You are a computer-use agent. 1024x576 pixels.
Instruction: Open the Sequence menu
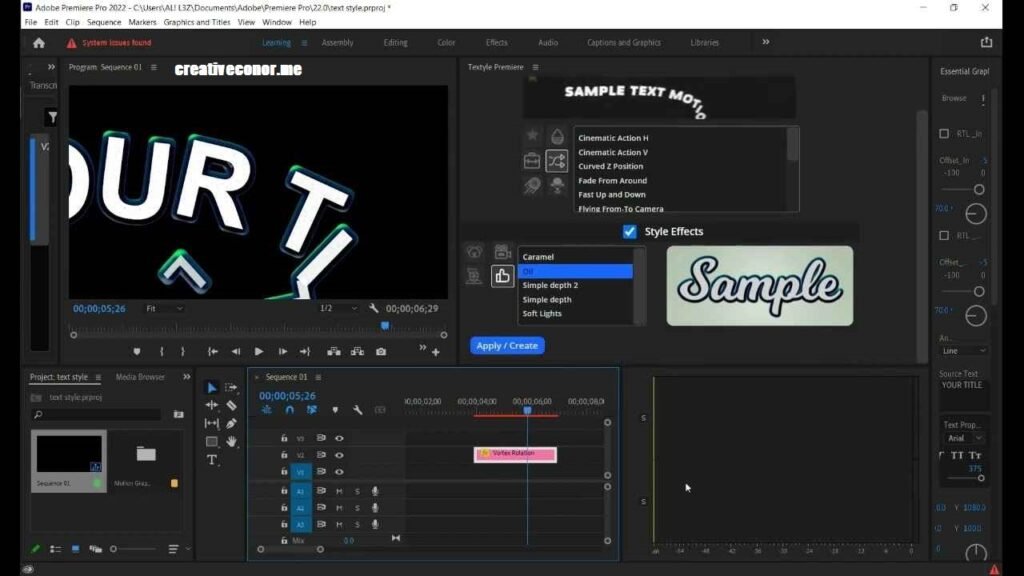104,22
